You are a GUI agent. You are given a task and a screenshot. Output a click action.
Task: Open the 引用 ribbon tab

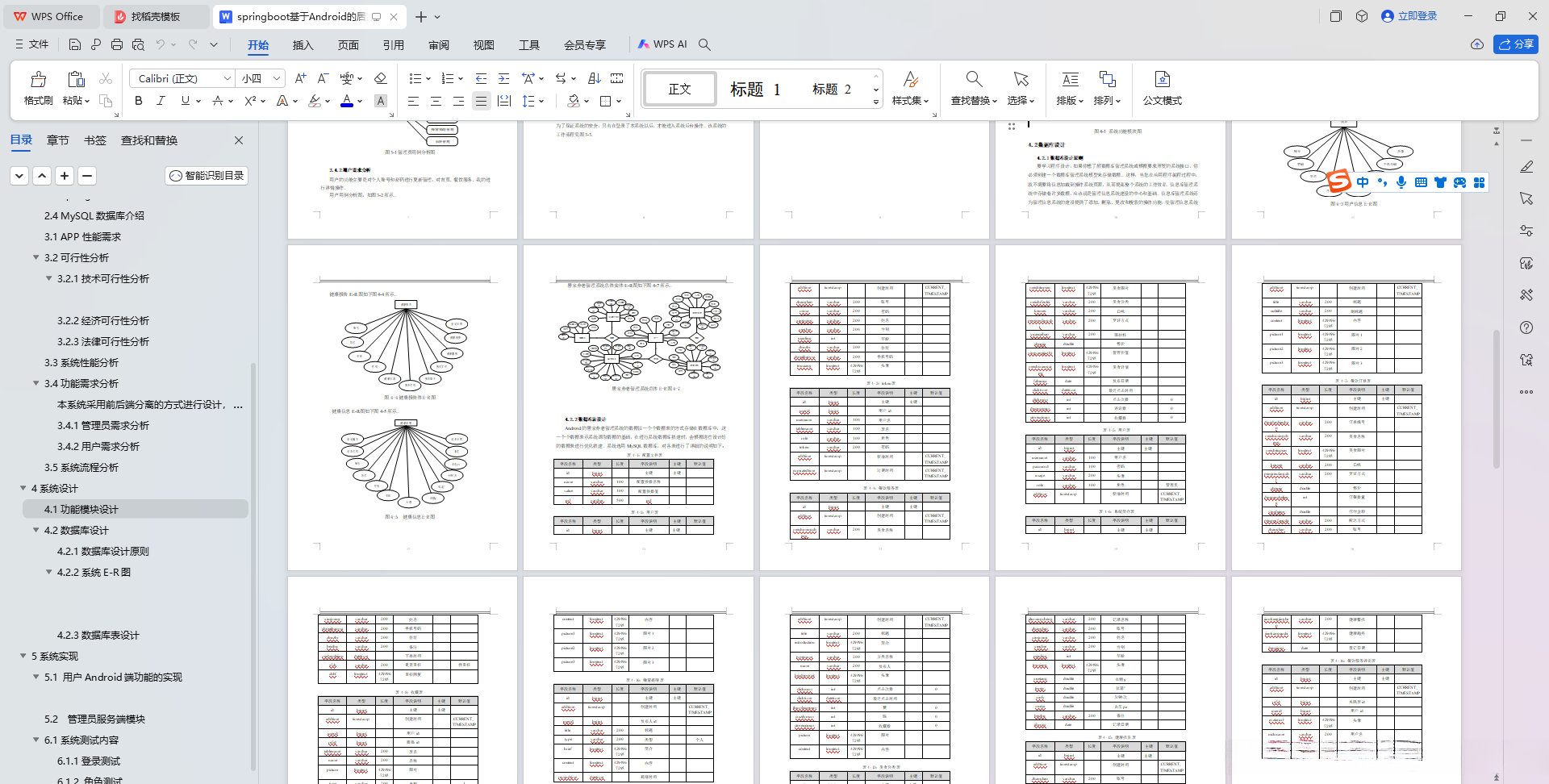393,44
